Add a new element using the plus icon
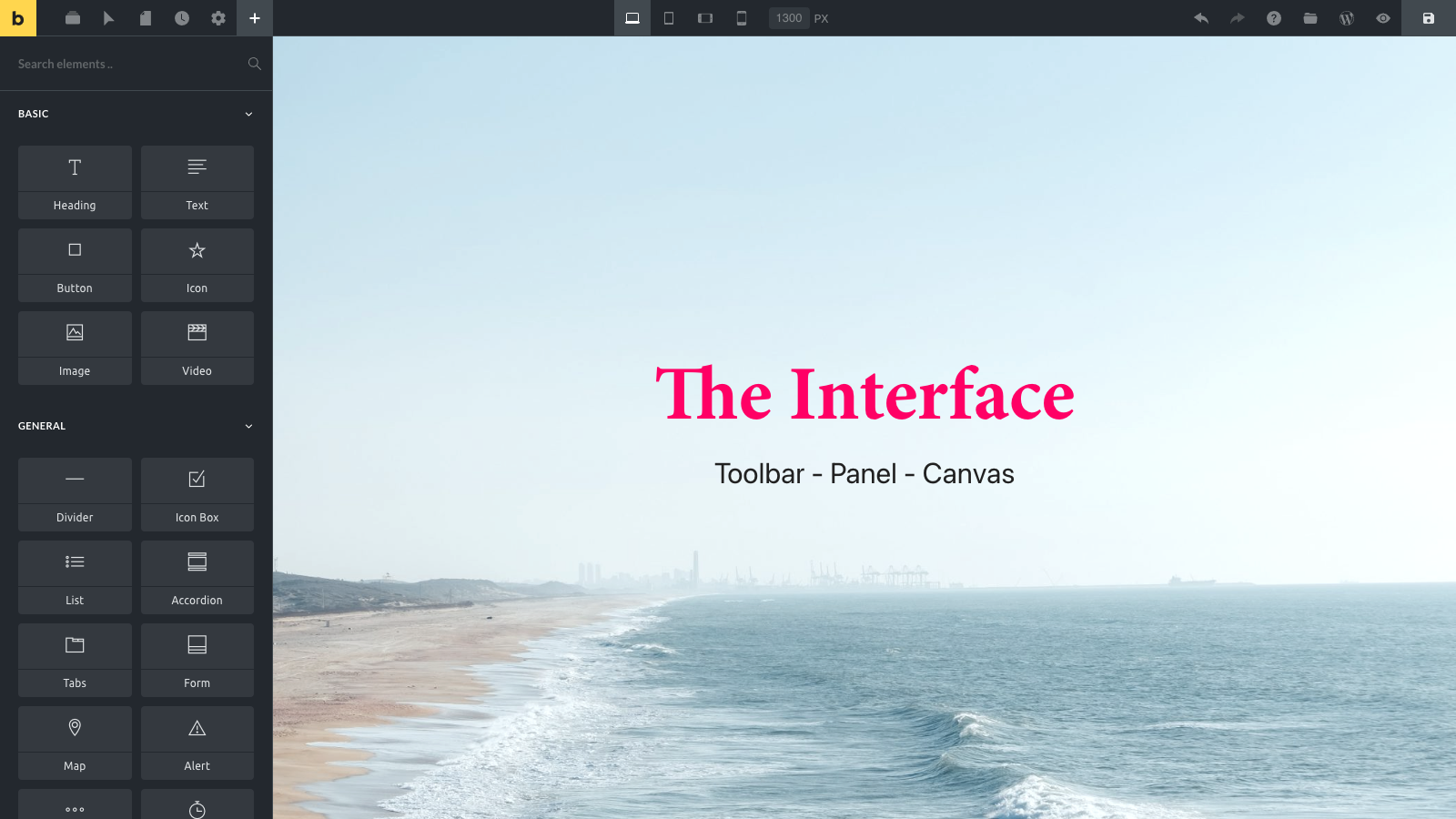 [255, 18]
